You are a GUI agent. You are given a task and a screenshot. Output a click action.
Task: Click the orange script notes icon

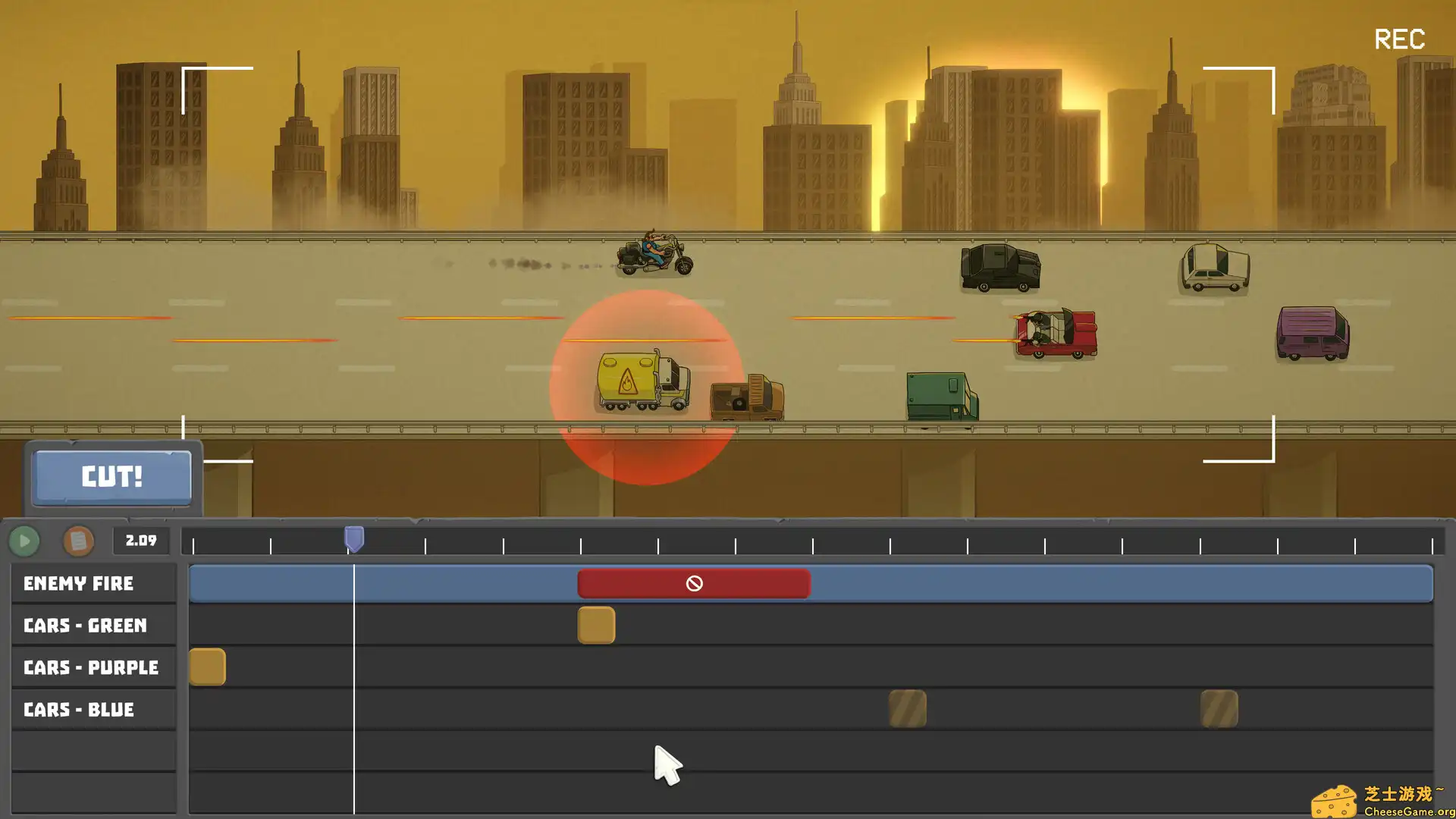coord(78,541)
